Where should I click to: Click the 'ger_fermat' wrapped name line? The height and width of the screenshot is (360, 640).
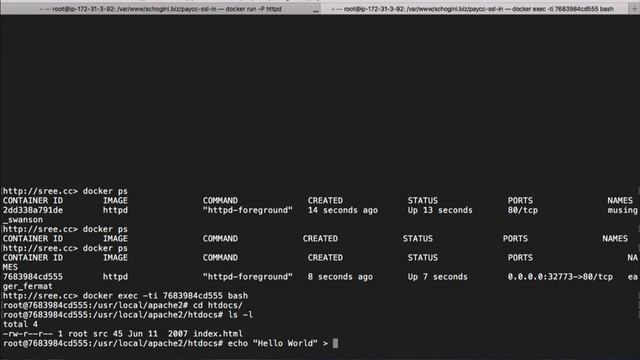(27, 286)
